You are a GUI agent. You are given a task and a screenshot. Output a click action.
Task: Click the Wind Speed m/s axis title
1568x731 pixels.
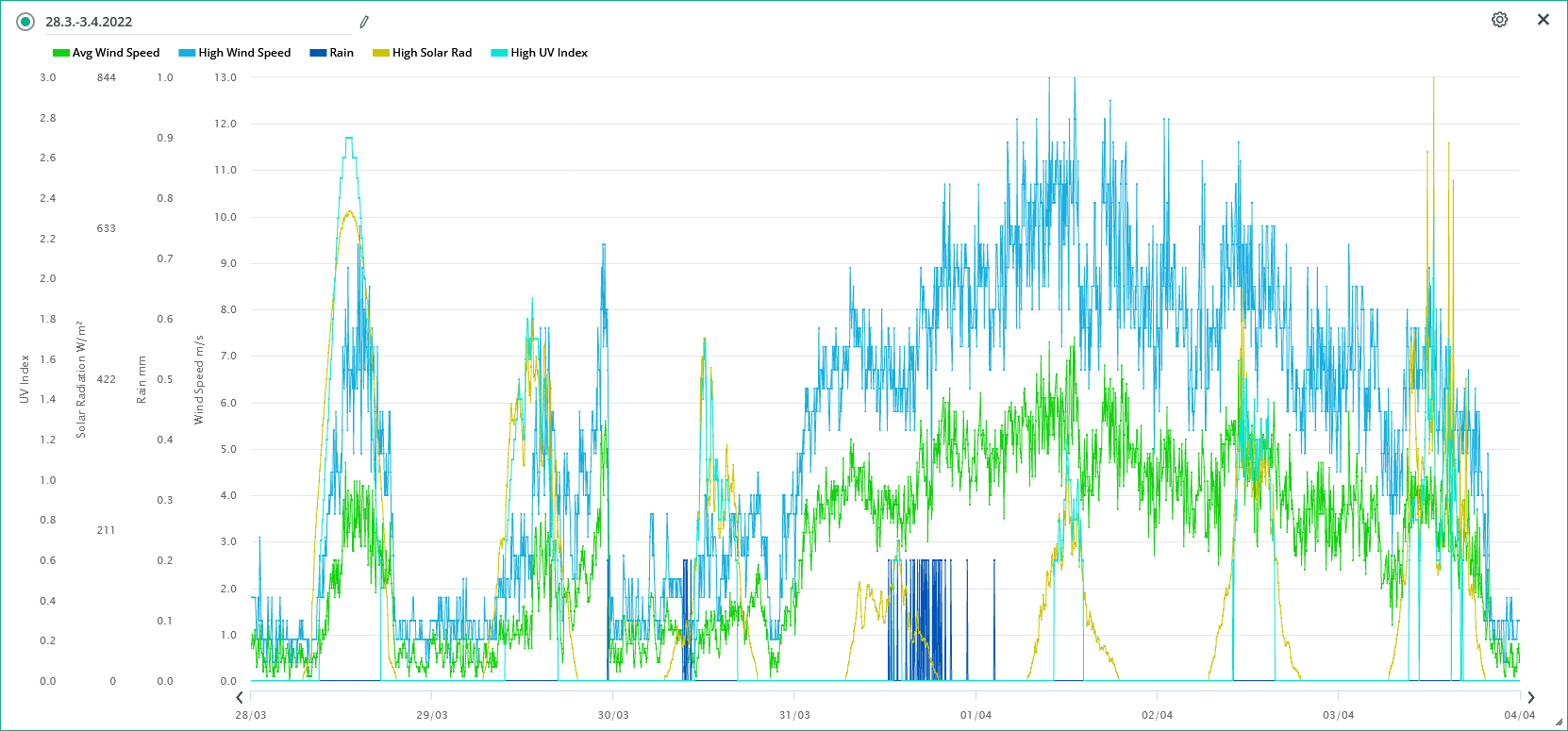click(199, 379)
